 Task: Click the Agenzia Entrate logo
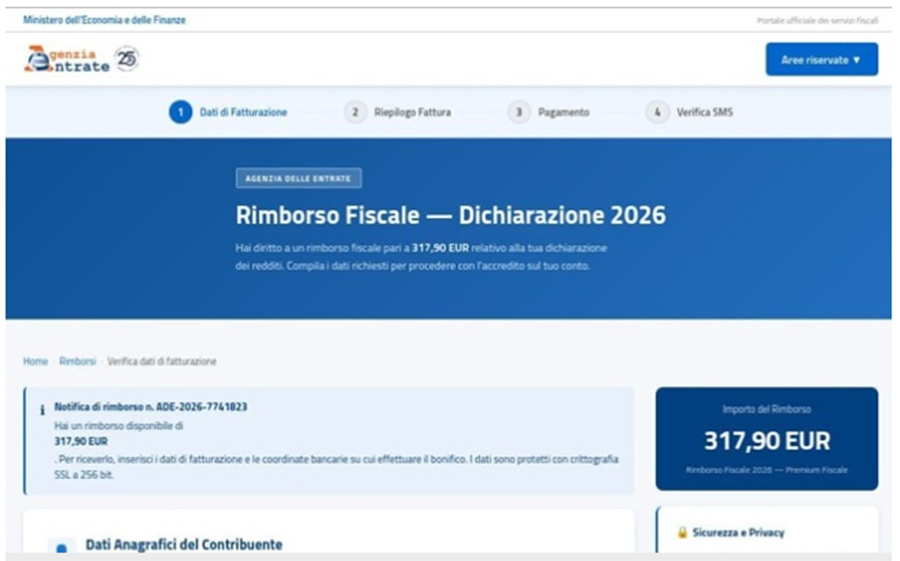point(67,59)
